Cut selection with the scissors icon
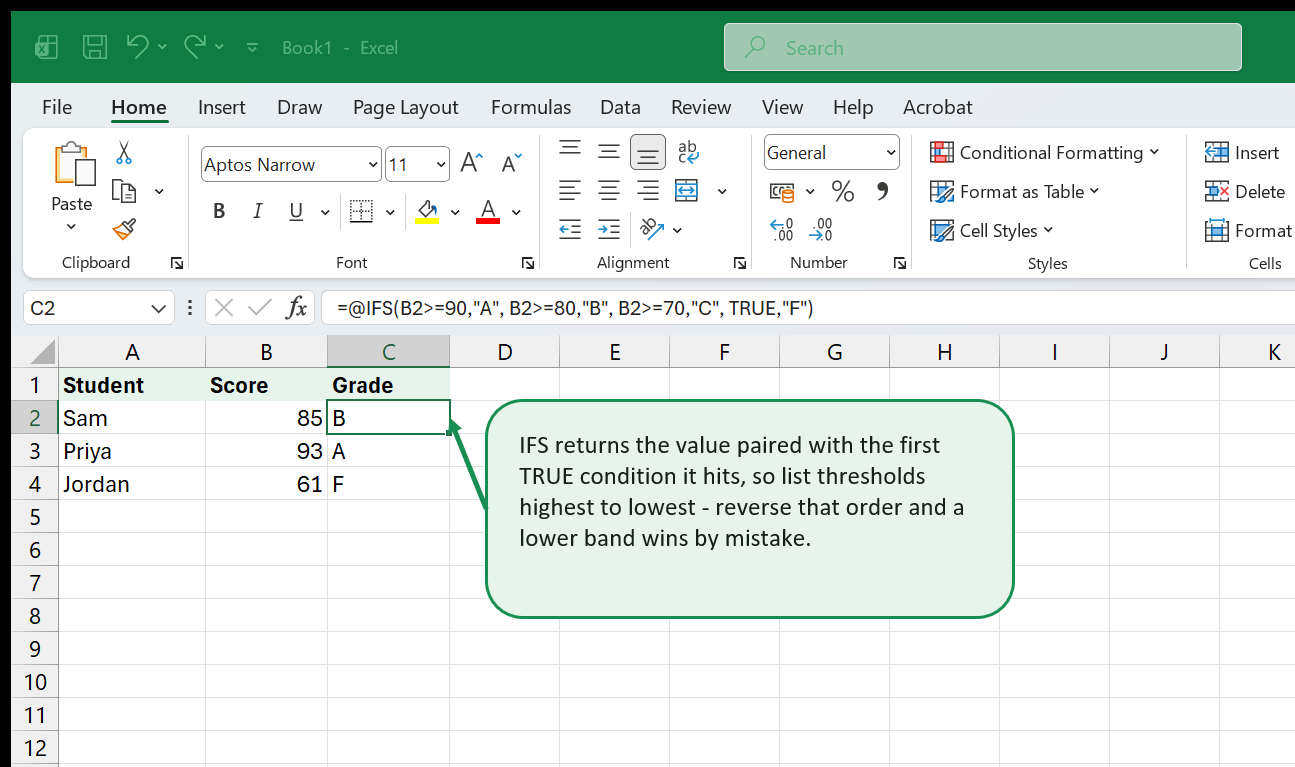This screenshot has height=767, width=1295. 124,153
